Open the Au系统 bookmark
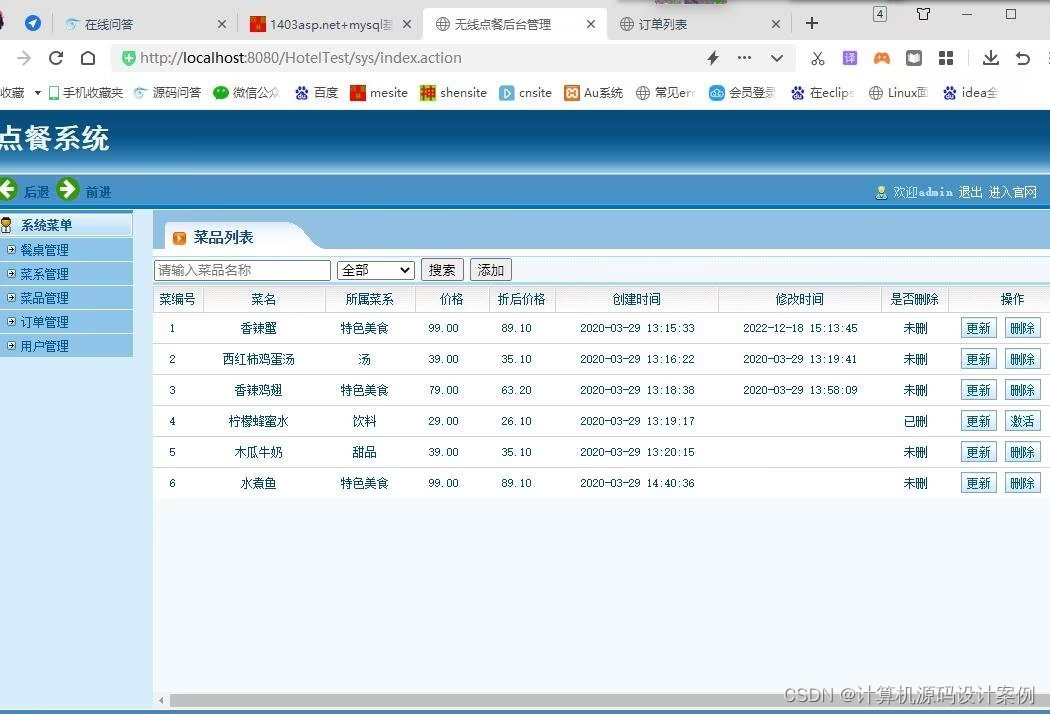This screenshot has width=1050, height=714. pyautogui.click(x=594, y=93)
